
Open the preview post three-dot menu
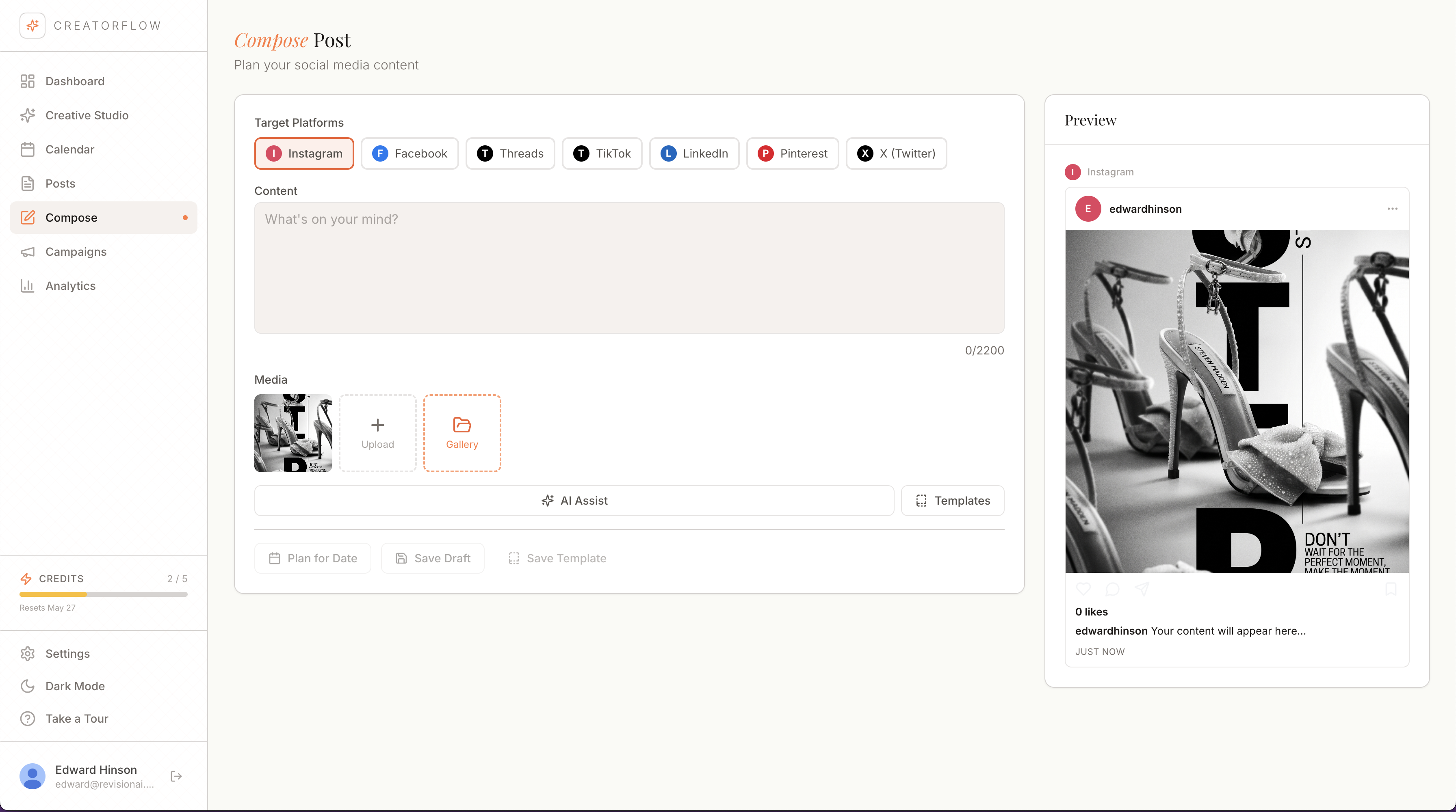(x=1392, y=209)
